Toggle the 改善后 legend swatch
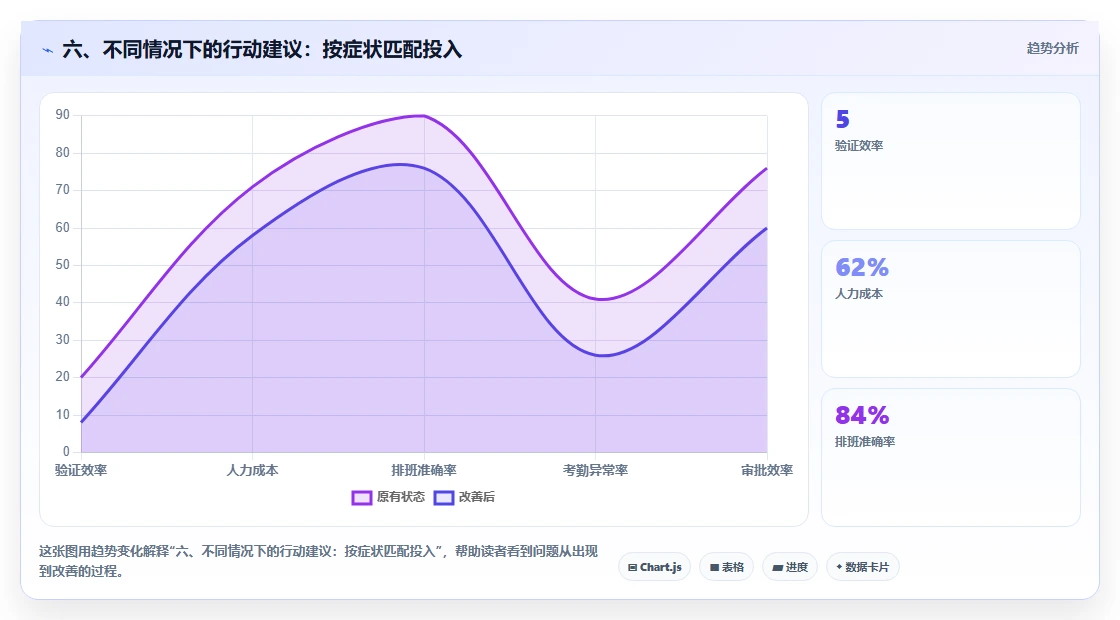 pyautogui.click(x=444, y=497)
